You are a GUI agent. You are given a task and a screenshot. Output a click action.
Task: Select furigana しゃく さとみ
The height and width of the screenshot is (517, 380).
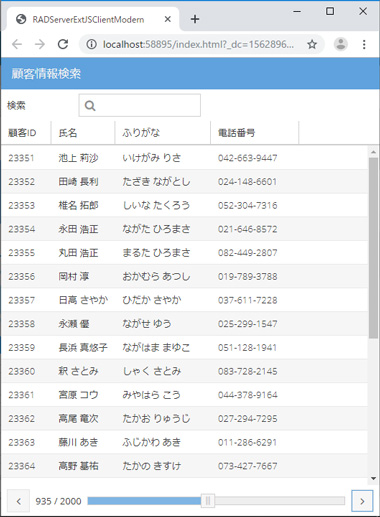coord(152,371)
